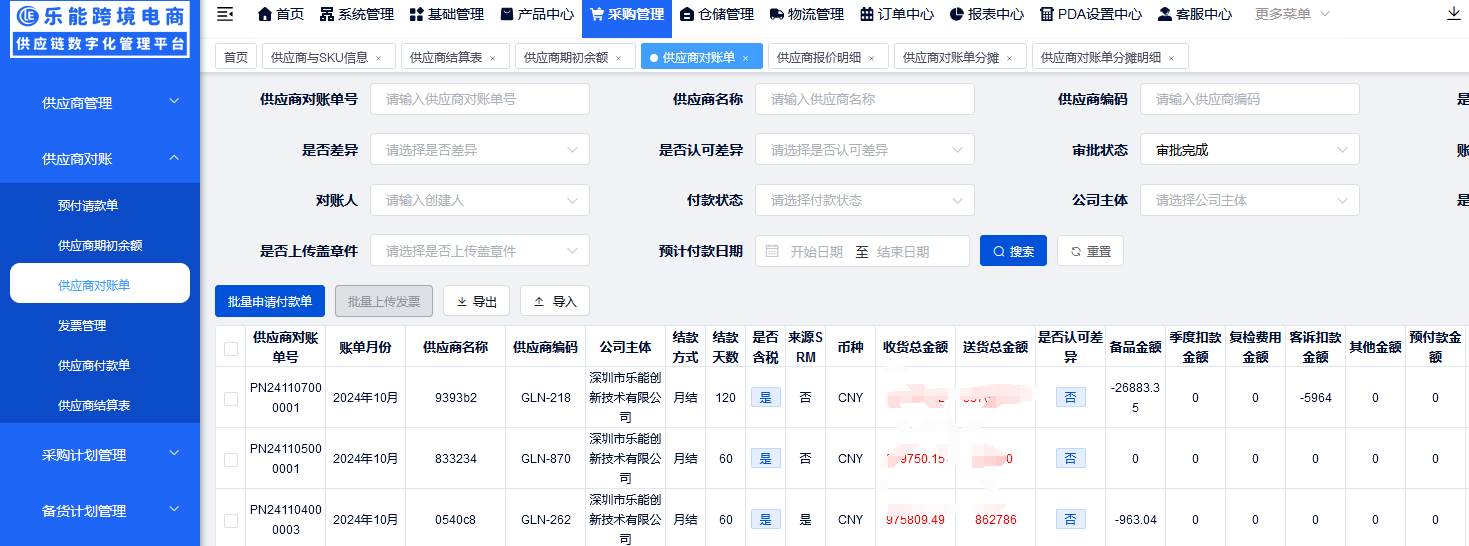This screenshot has height=546, width=1469.
Task: Expand 供应商管理 in the sidebar
Action: (x=100, y=102)
